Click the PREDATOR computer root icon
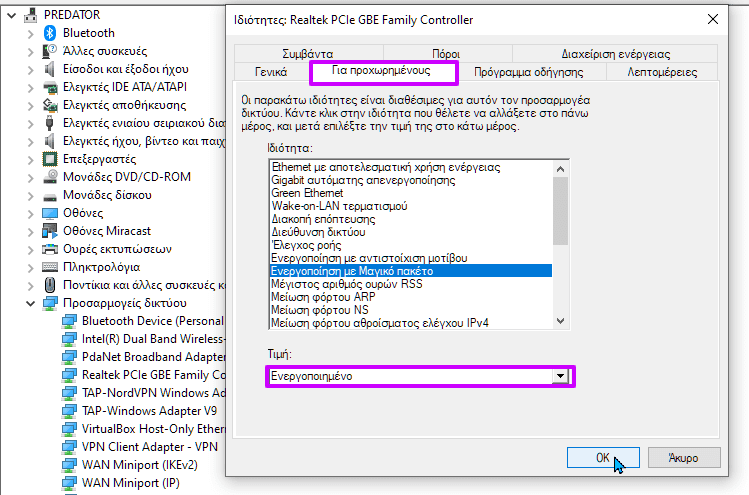 pos(31,15)
